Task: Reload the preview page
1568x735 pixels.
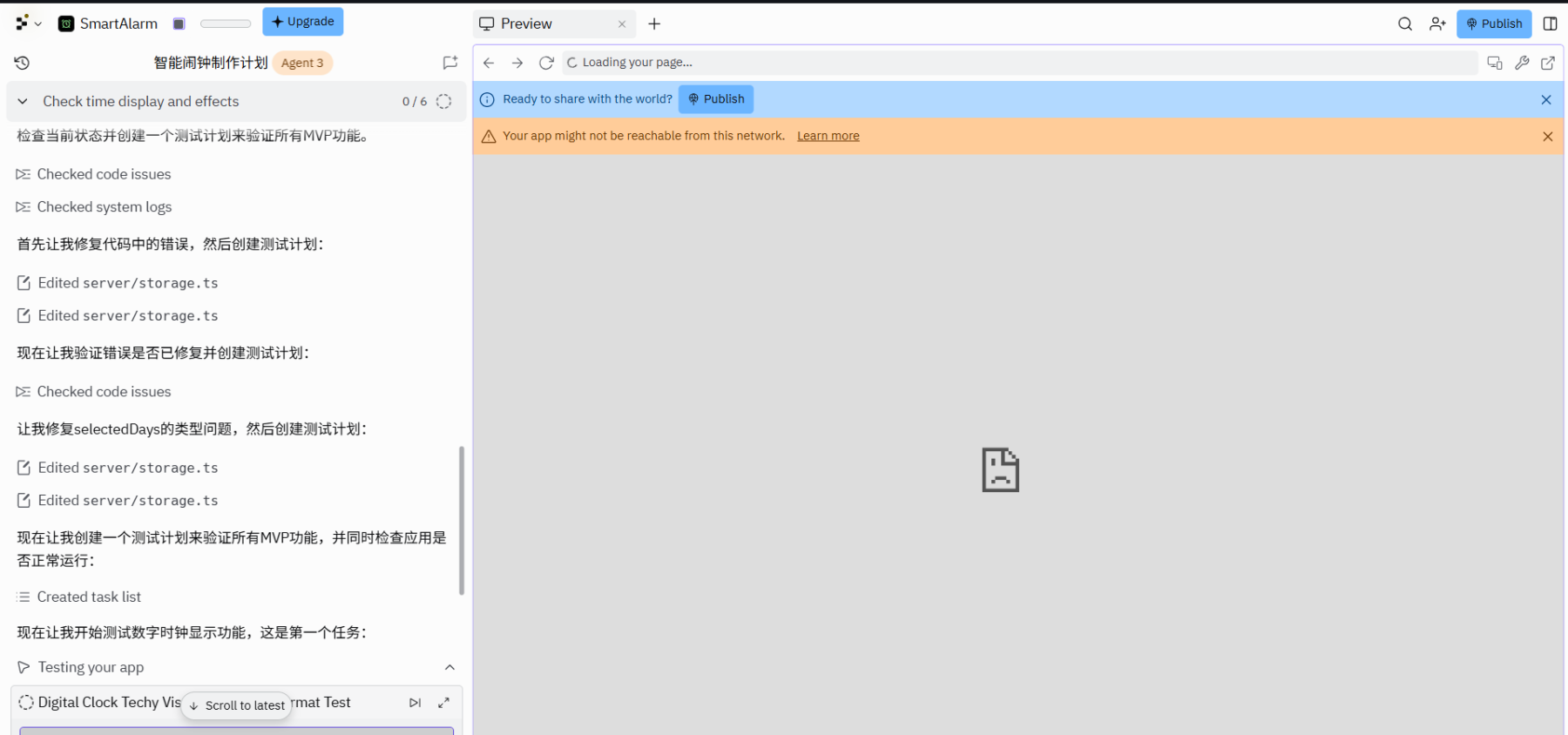Action: [546, 63]
